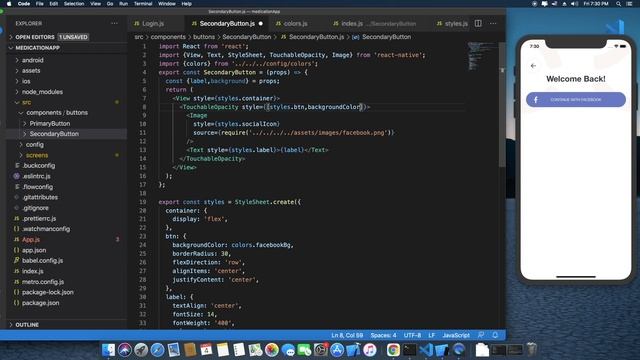Open the Trash in the dock
Screen dimensions: 640x360
[531, 350]
